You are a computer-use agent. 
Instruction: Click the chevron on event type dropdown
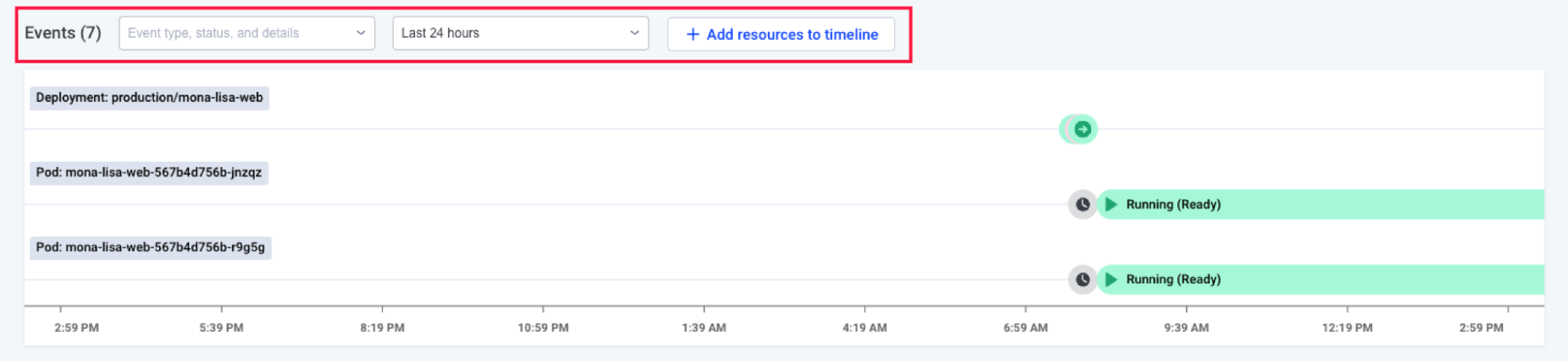(361, 33)
